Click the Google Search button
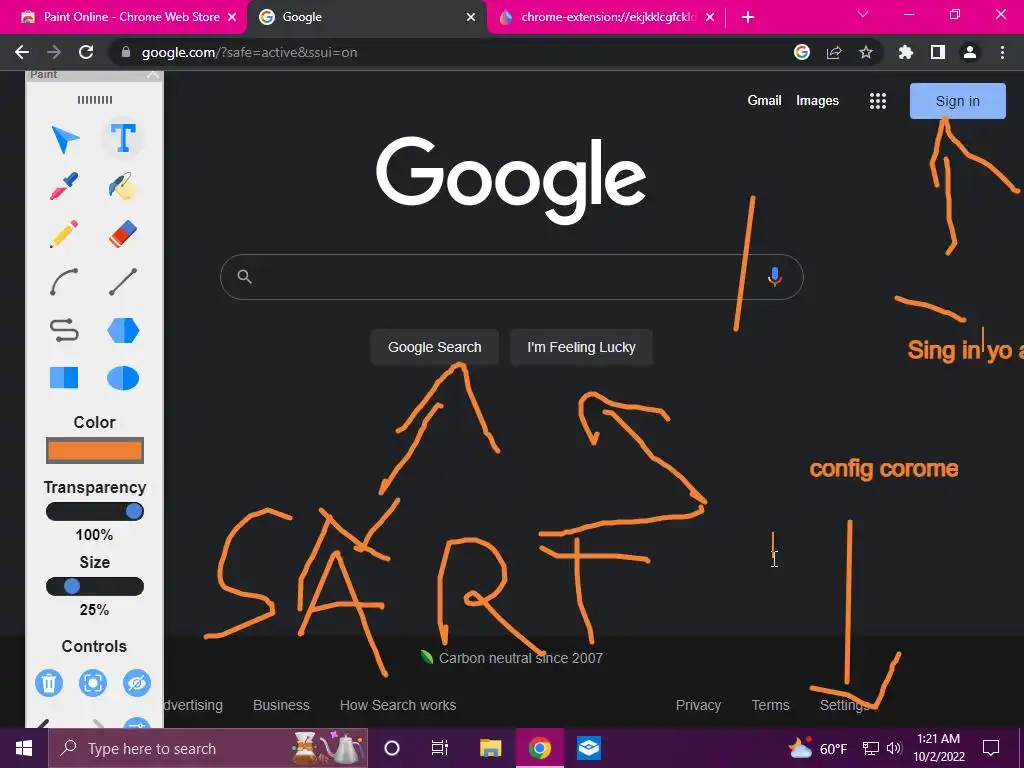The image size is (1024, 768). (x=434, y=347)
